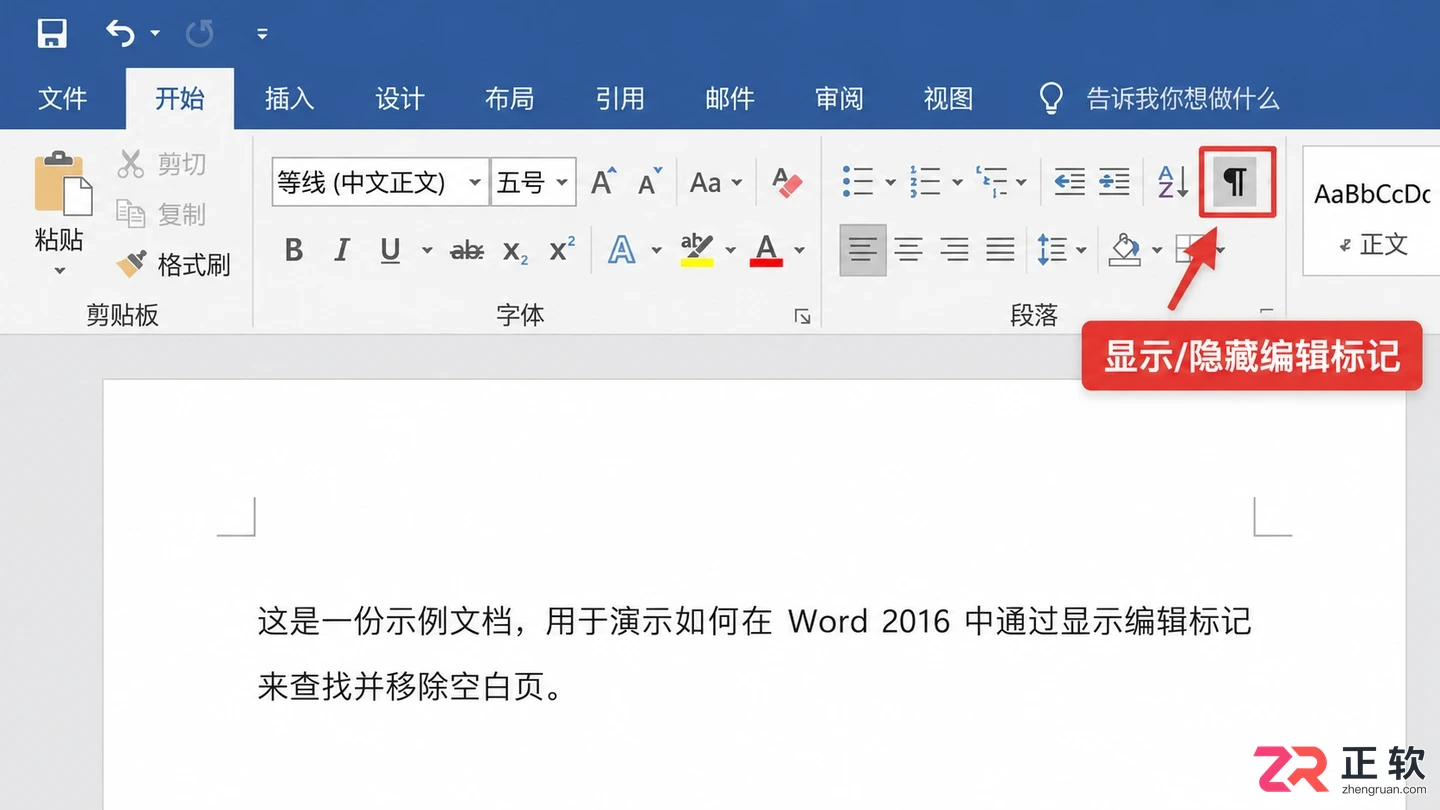
Task: Open the 邮件 tab
Action: point(730,98)
